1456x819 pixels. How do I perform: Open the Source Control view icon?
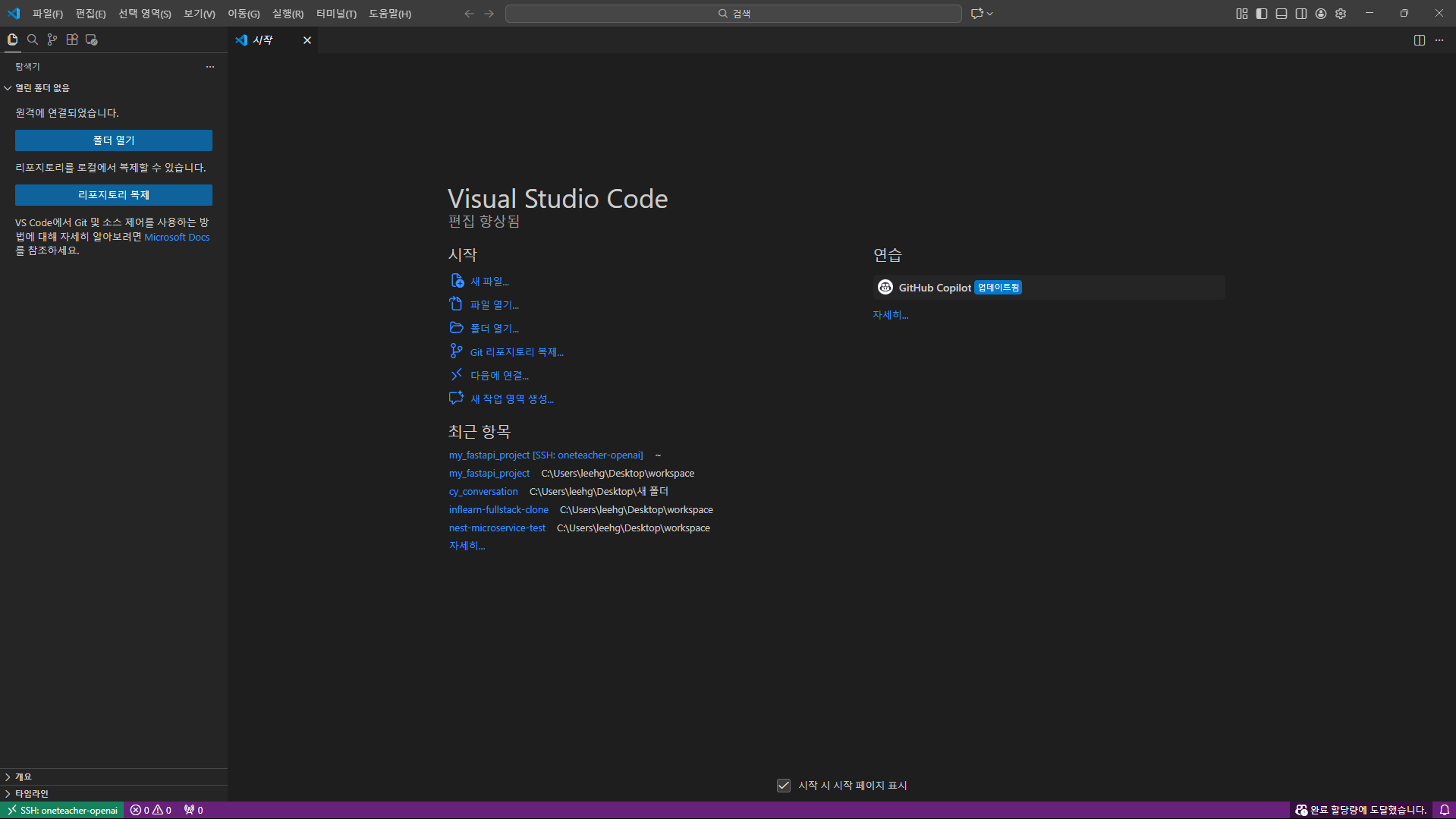click(52, 39)
